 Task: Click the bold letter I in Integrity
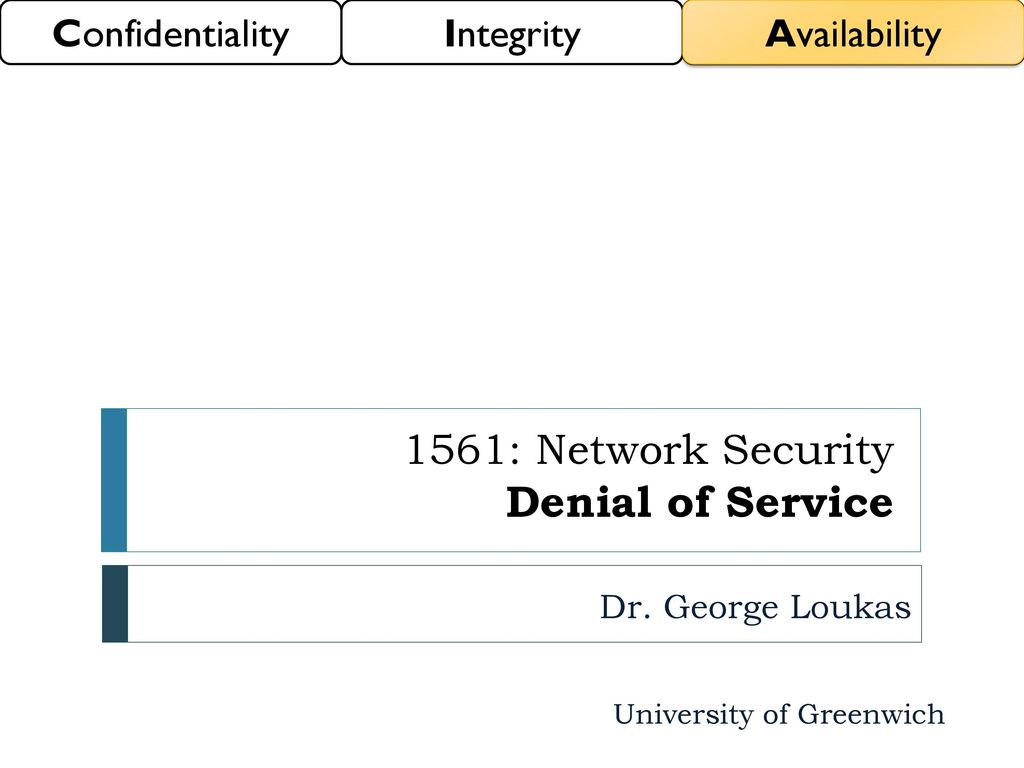[x=449, y=34]
